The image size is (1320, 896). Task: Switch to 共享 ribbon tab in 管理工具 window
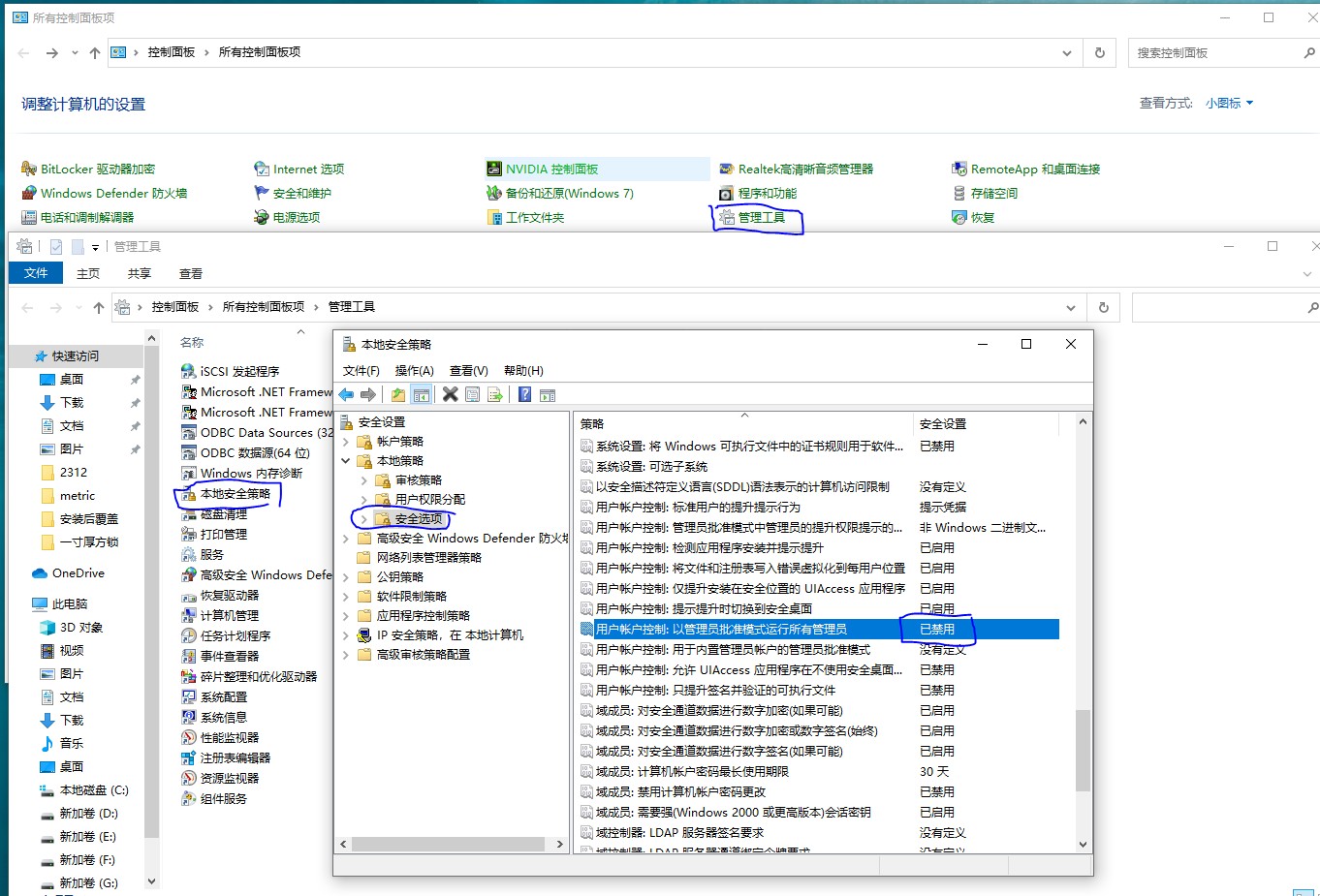click(x=140, y=273)
